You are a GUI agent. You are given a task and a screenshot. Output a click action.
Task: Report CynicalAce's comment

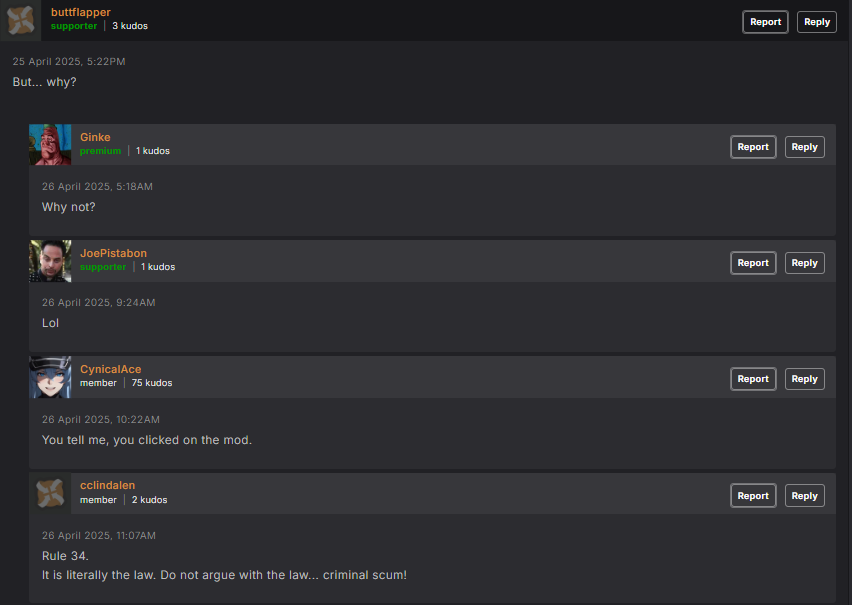(753, 379)
